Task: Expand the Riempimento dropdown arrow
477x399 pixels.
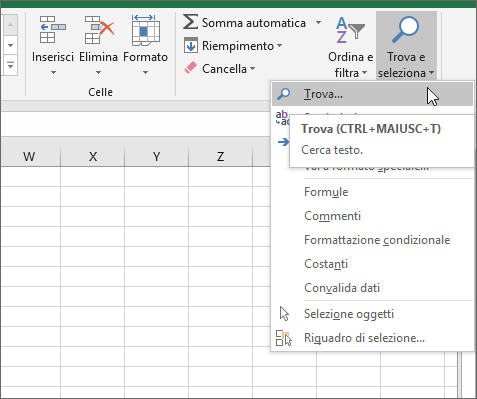Action: [279, 45]
